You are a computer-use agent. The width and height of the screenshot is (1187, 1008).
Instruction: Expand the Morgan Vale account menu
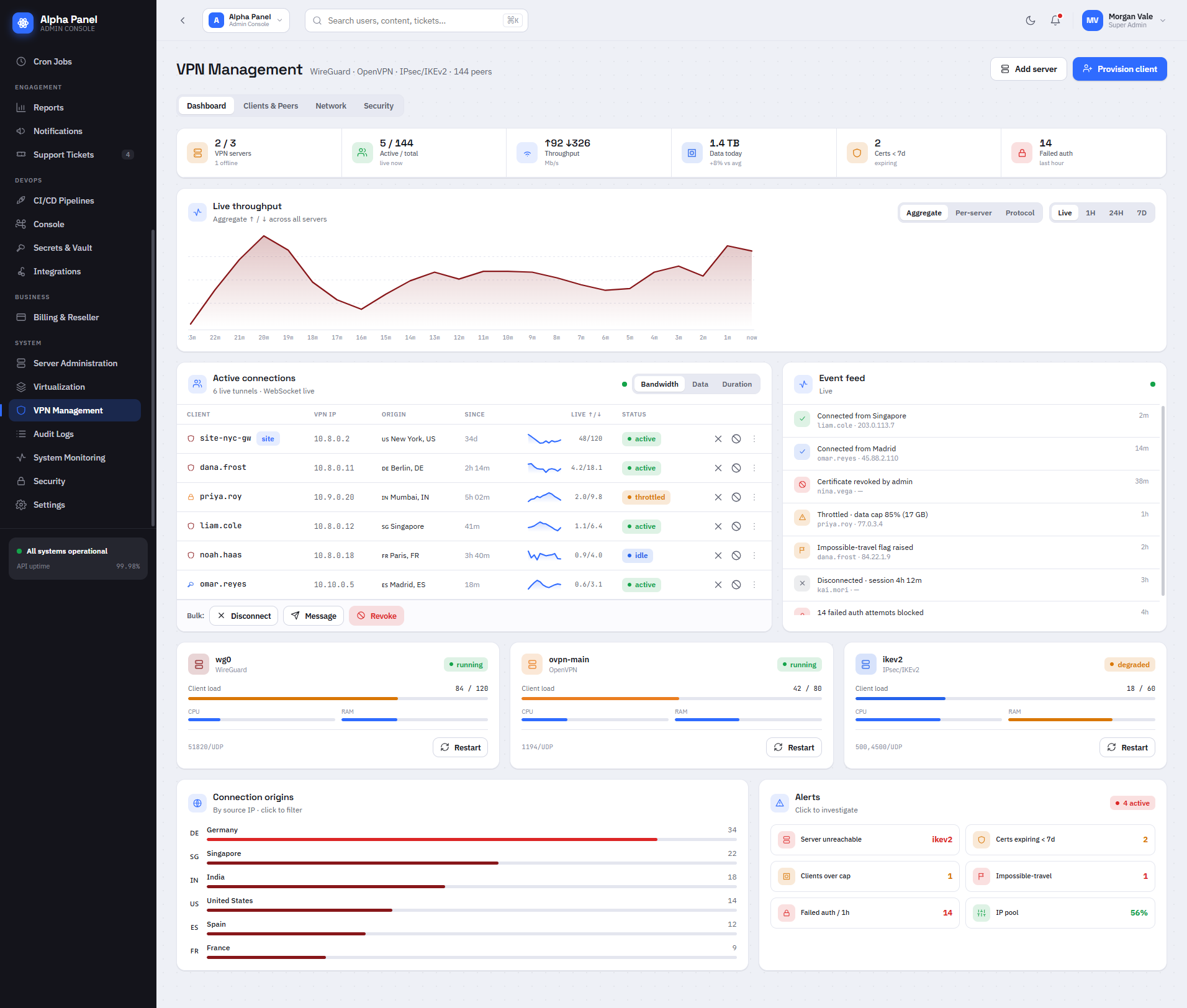pos(1124,20)
